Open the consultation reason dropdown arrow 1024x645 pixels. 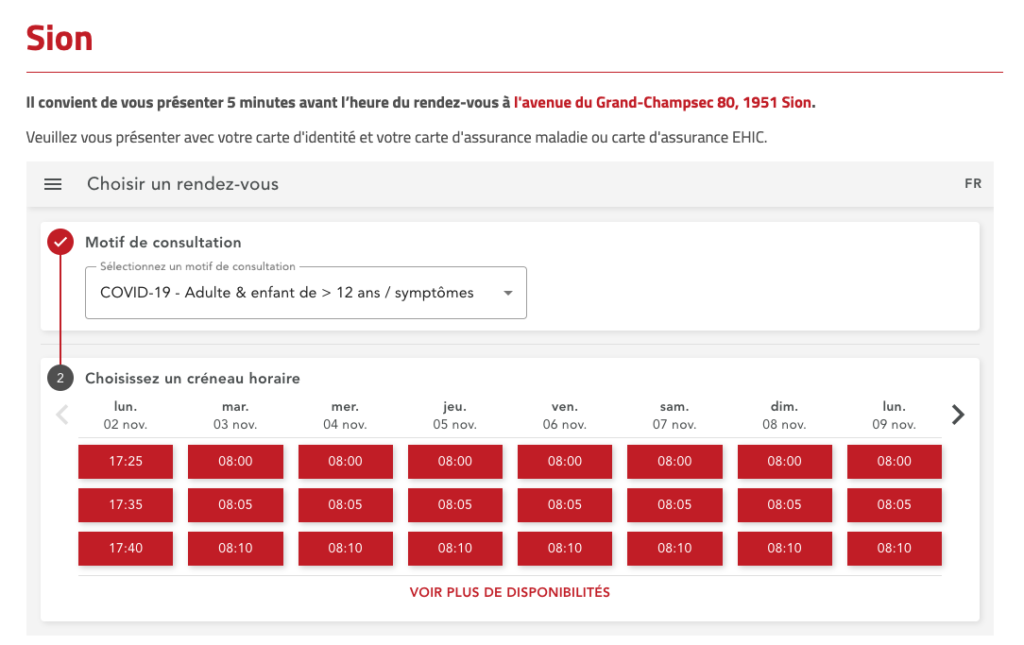(508, 293)
